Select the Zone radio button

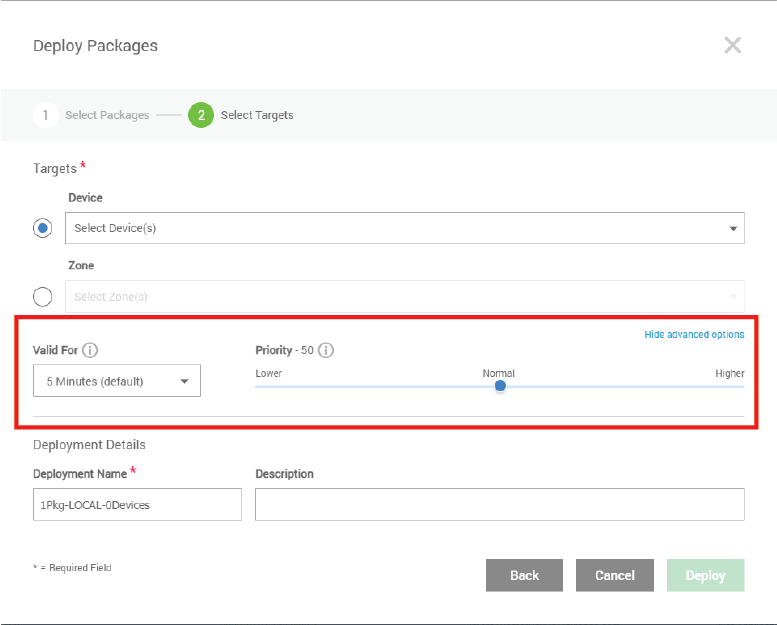[43, 297]
